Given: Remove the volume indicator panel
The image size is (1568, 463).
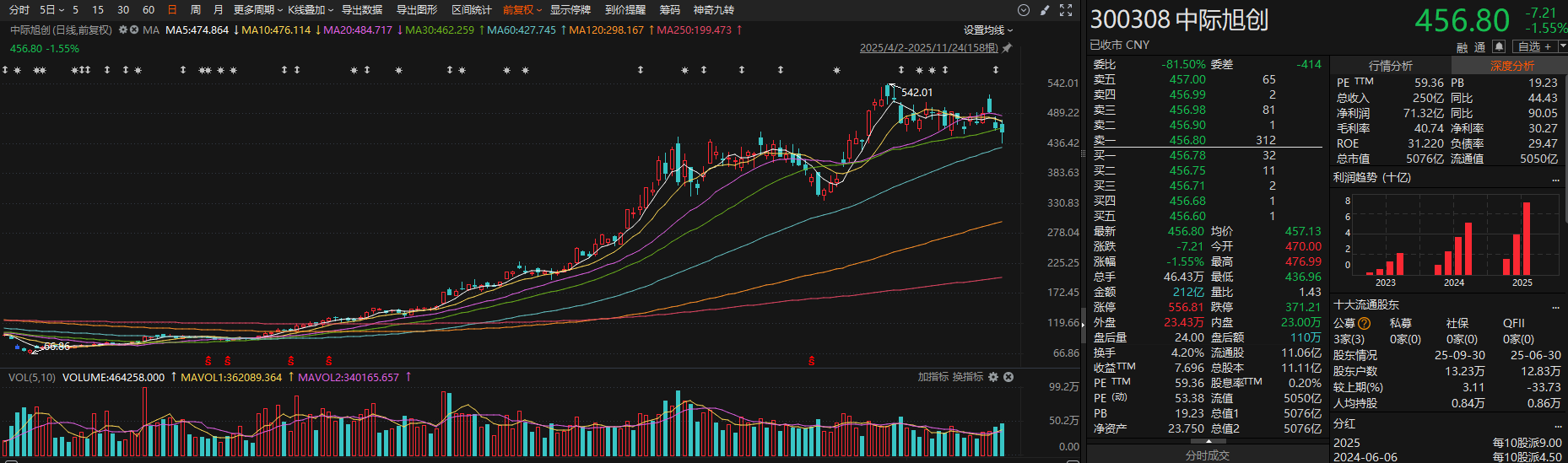Looking at the screenshot, I should point(1008,377).
